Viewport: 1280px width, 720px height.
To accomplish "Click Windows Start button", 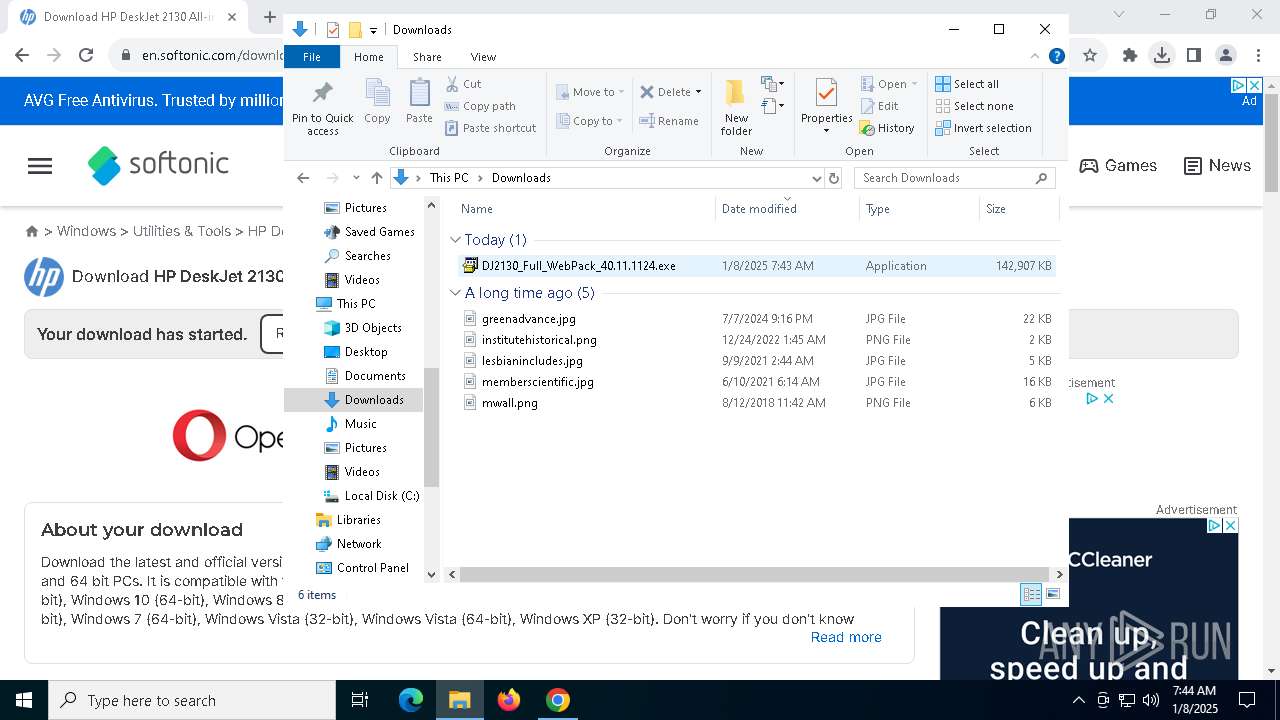I will point(24,700).
